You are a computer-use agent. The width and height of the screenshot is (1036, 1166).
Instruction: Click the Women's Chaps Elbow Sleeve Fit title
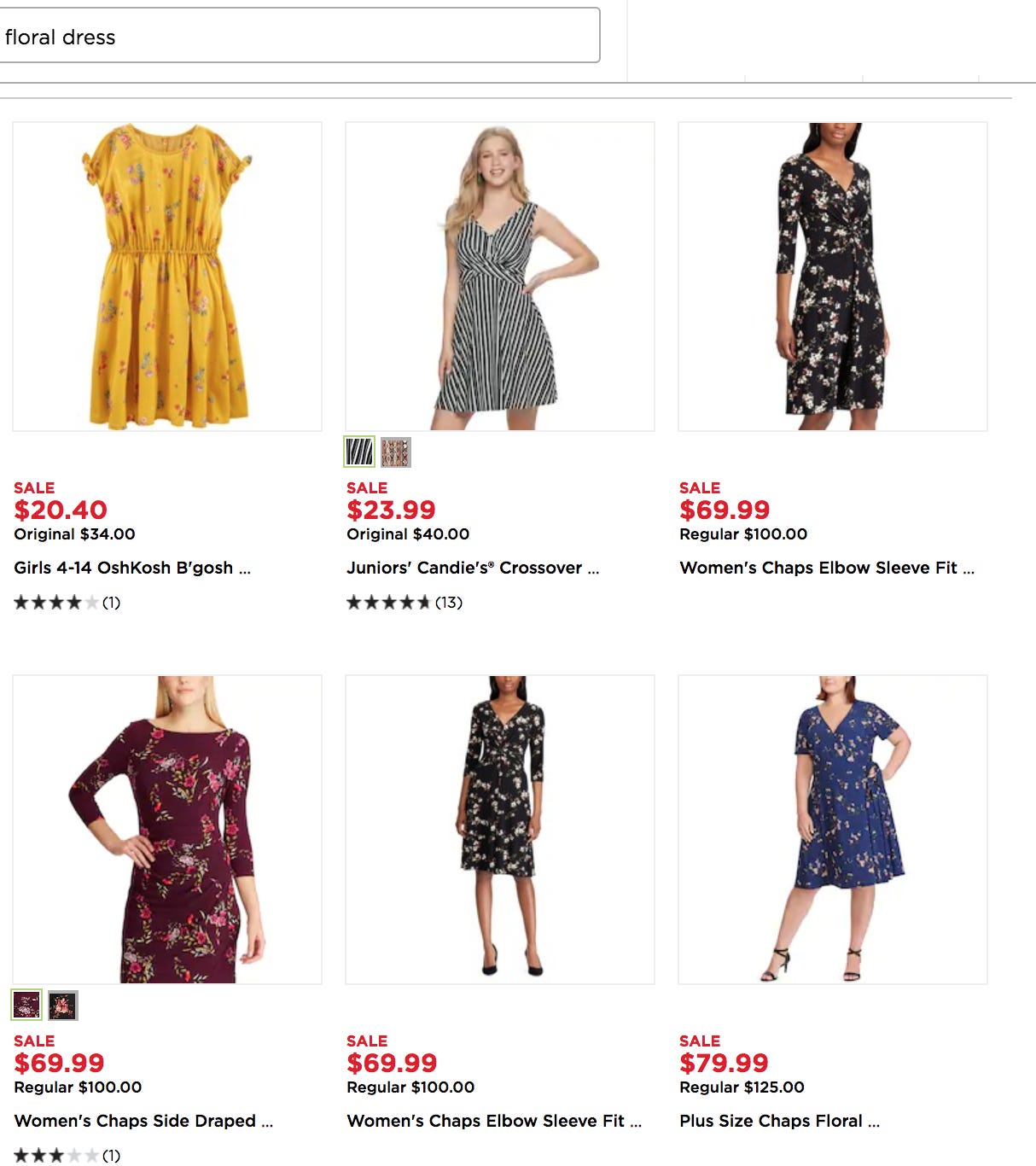(826, 566)
